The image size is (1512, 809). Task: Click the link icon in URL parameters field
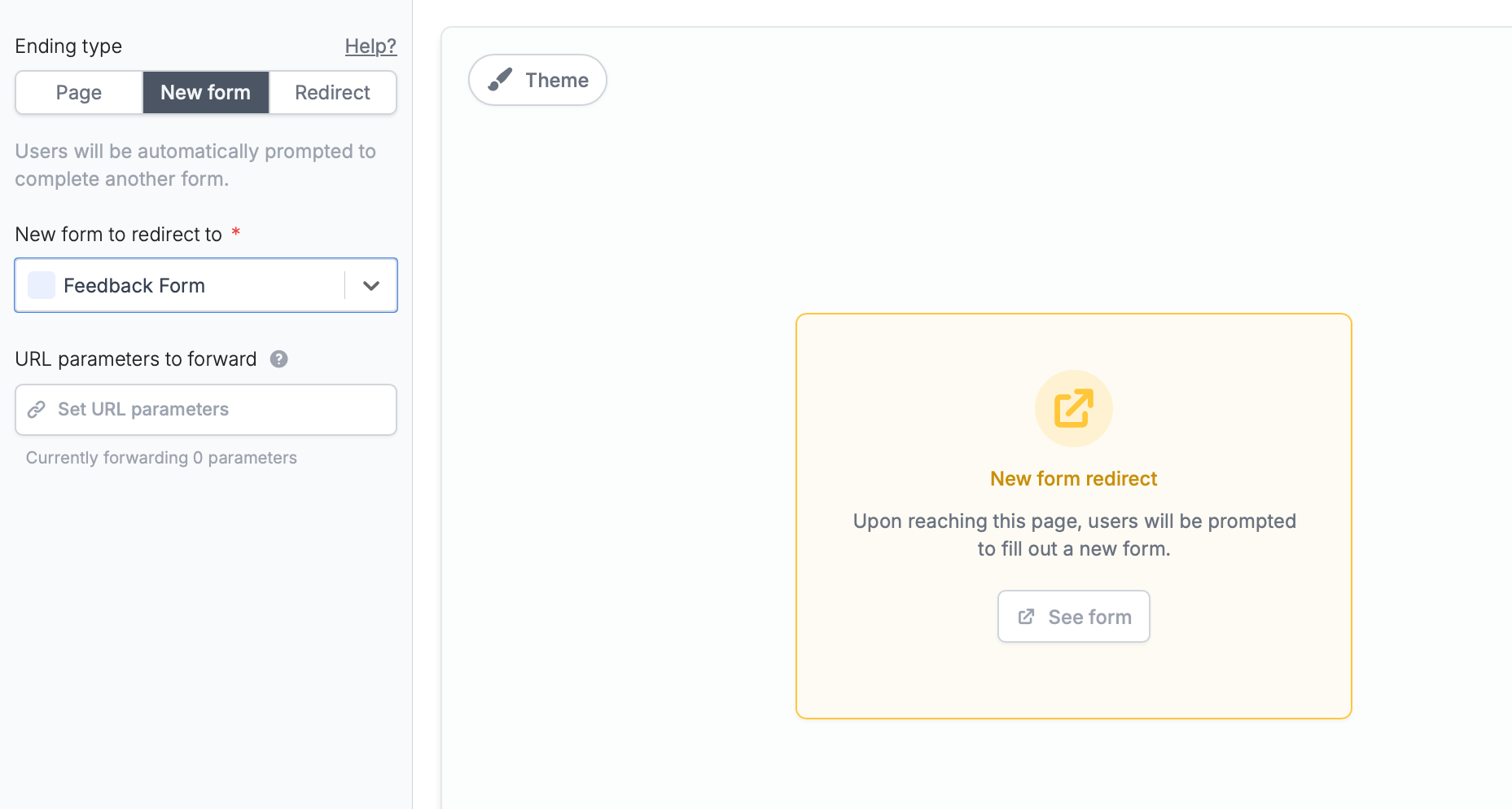[x=36, y=410]
